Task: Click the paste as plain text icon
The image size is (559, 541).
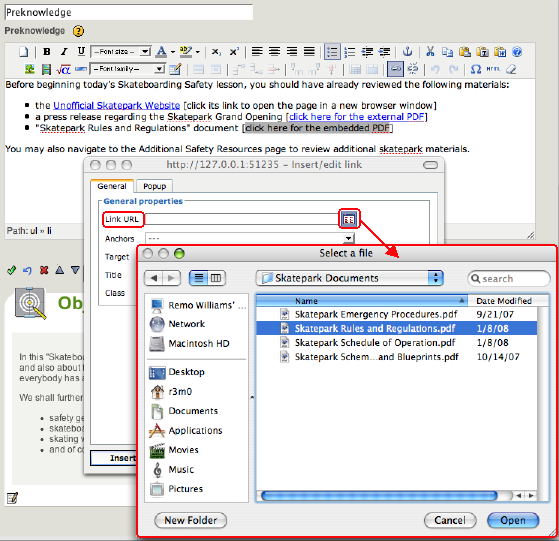Action: (x=482, y=52)
